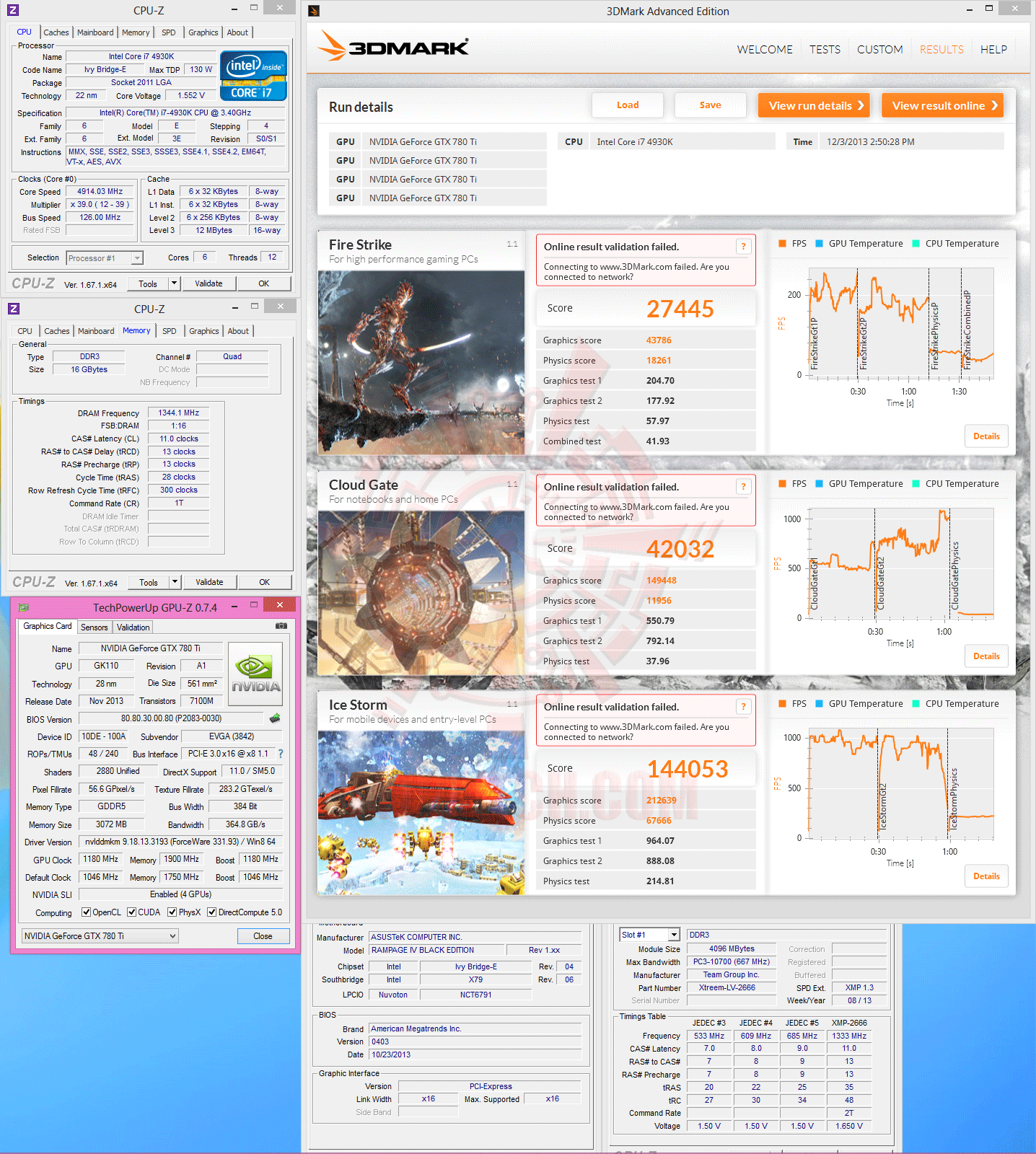1036x1154 pixels.
Task: Toggle the OpenCL checkbox in GPU-Z
Action: (x=86, y=912)
